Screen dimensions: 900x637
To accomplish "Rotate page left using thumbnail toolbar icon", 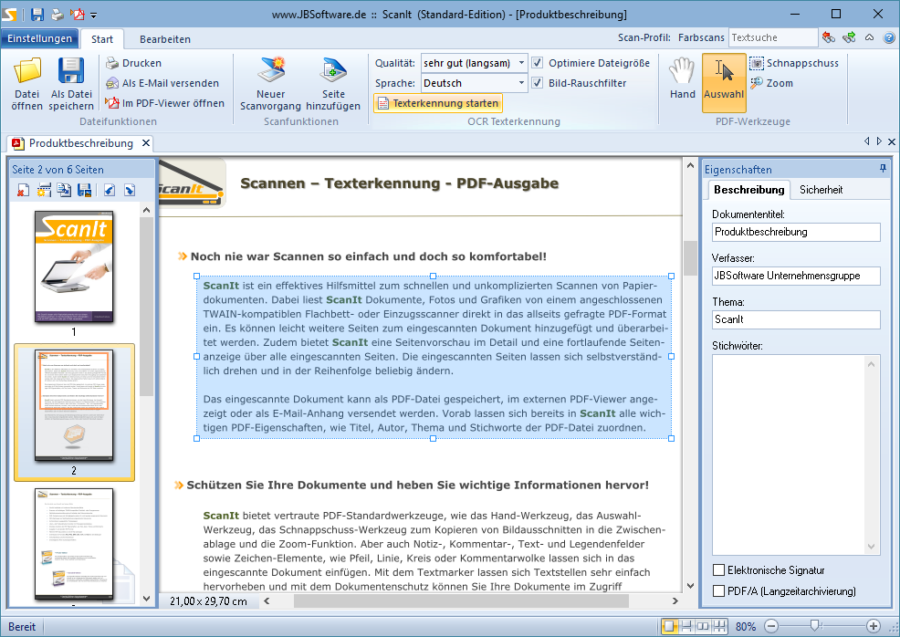I will (x=109, y=190).
